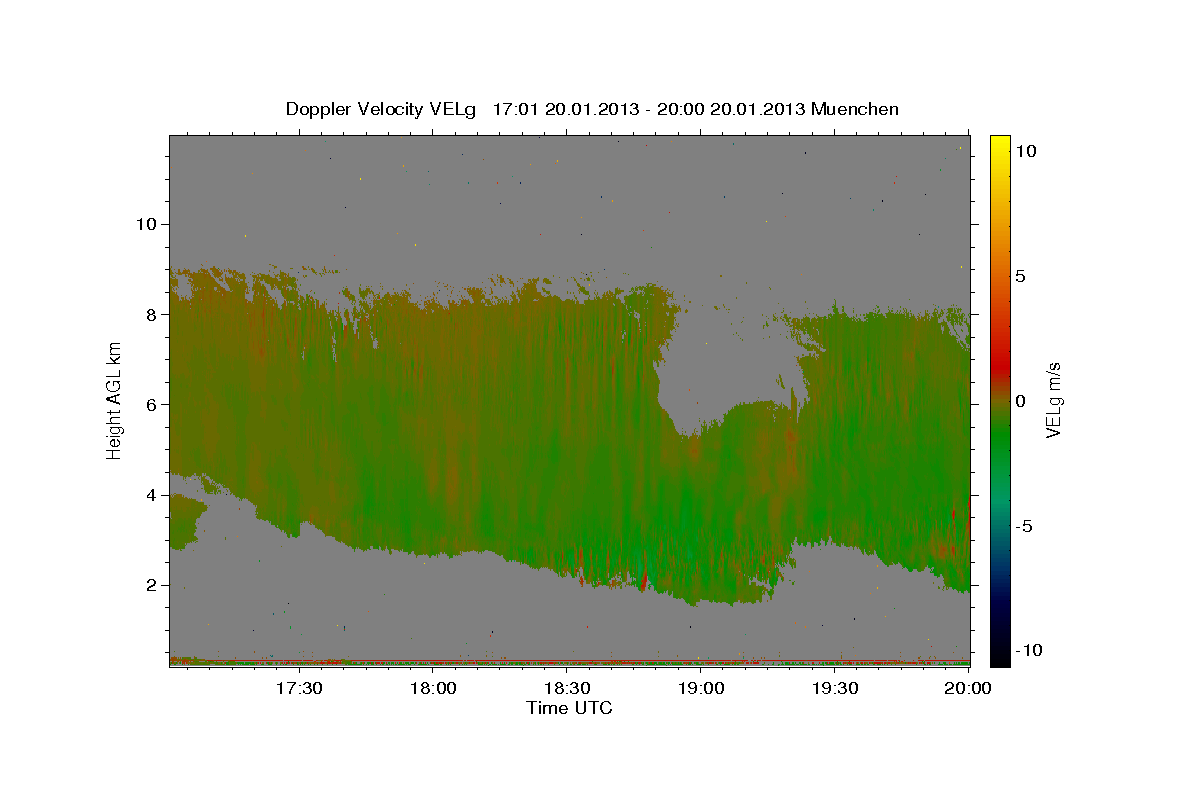
Task: Click the height tick label 4
Action: (150, 495)
